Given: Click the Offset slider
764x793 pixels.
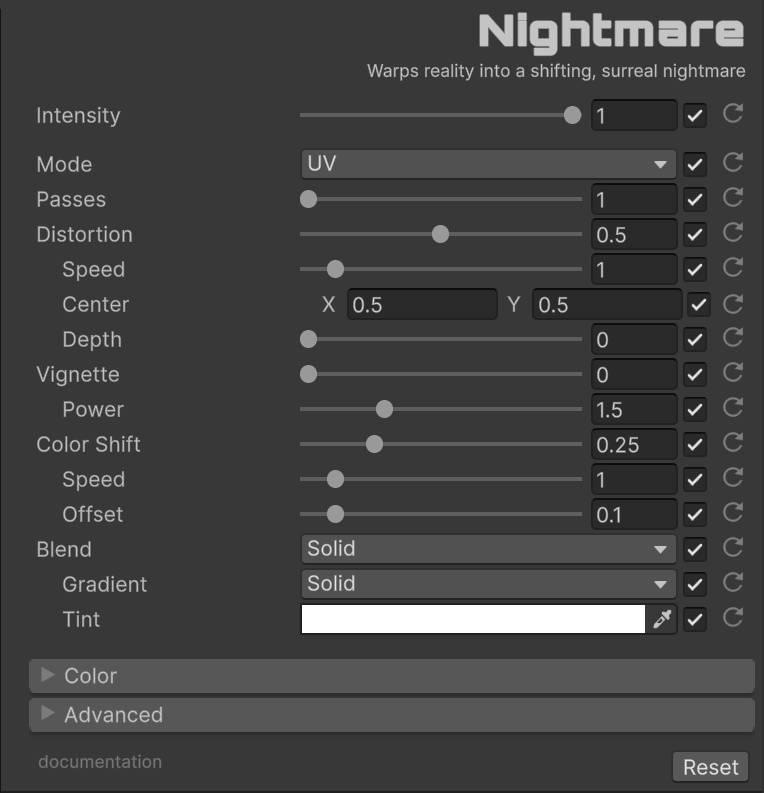Looking at the screenshot, I should click(440, 514).
